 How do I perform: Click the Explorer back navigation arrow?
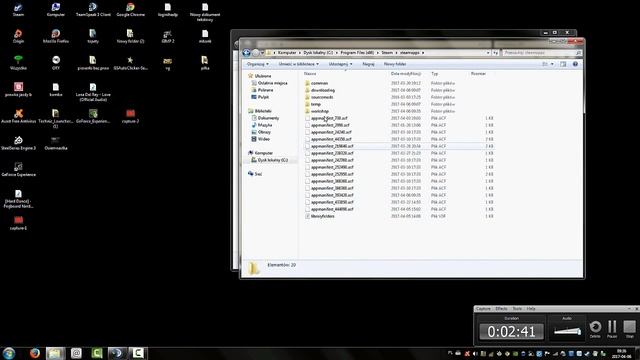pyautogui.click(x=247, y=53)
